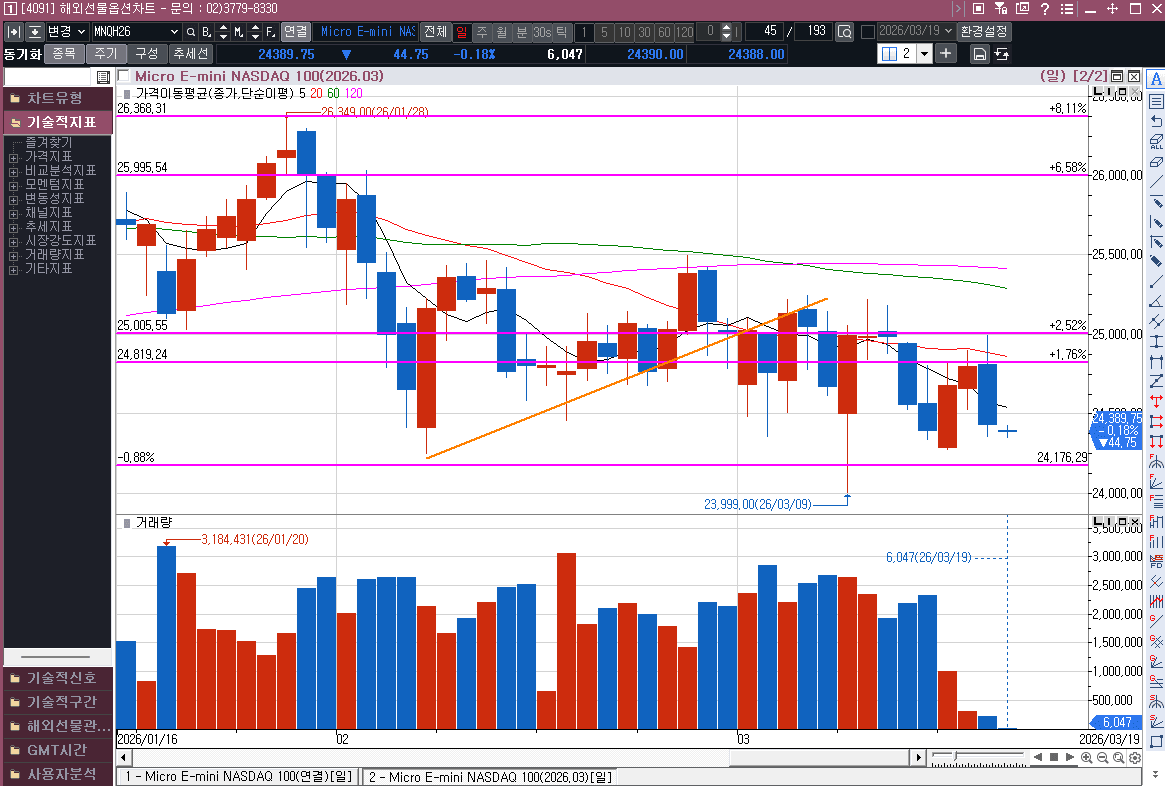The height and width of the screenshot is (786, 1165).
Task: Open the 기술적신호 side menu section
Action: (58, 678)
